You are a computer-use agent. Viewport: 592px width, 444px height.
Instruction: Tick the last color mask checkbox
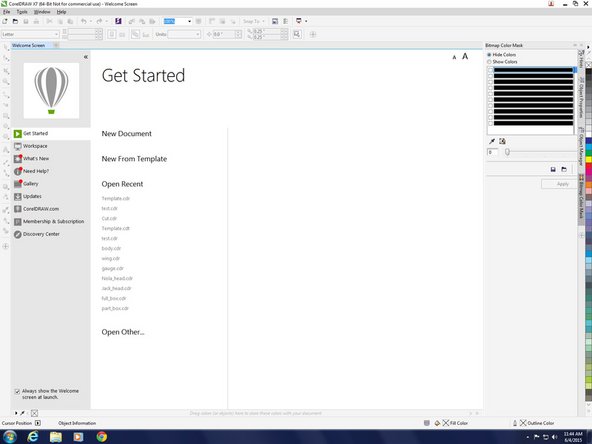tap(490, 123)
